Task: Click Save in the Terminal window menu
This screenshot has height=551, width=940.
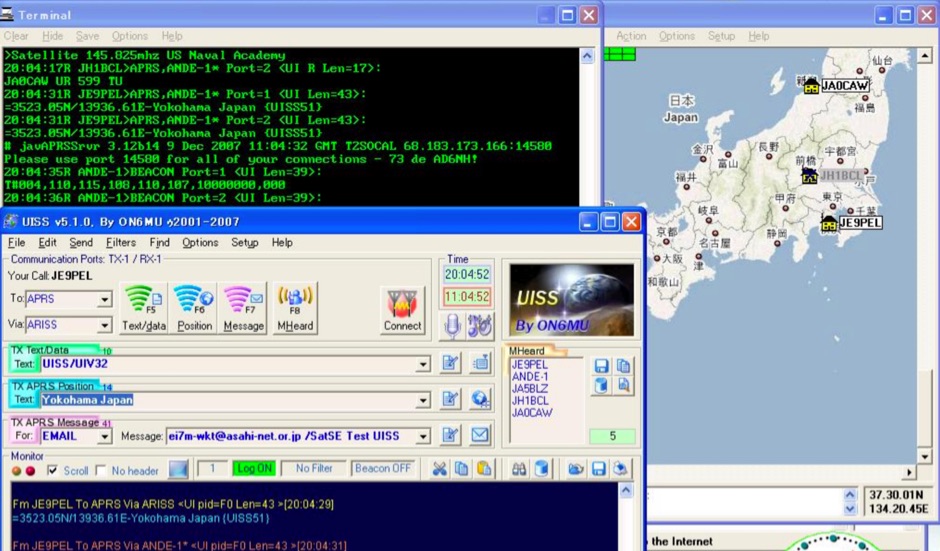Action: (88, 36)
